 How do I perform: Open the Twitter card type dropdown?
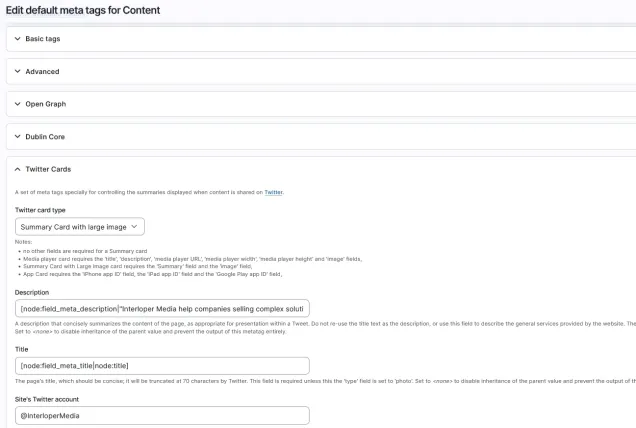click(x=80, y=227)
